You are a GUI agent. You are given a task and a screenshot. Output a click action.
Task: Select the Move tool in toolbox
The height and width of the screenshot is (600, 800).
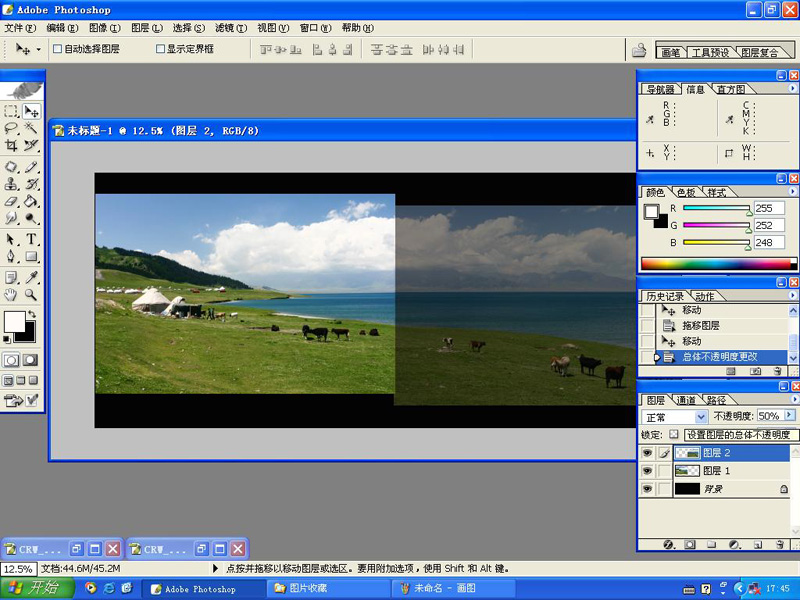32,111
